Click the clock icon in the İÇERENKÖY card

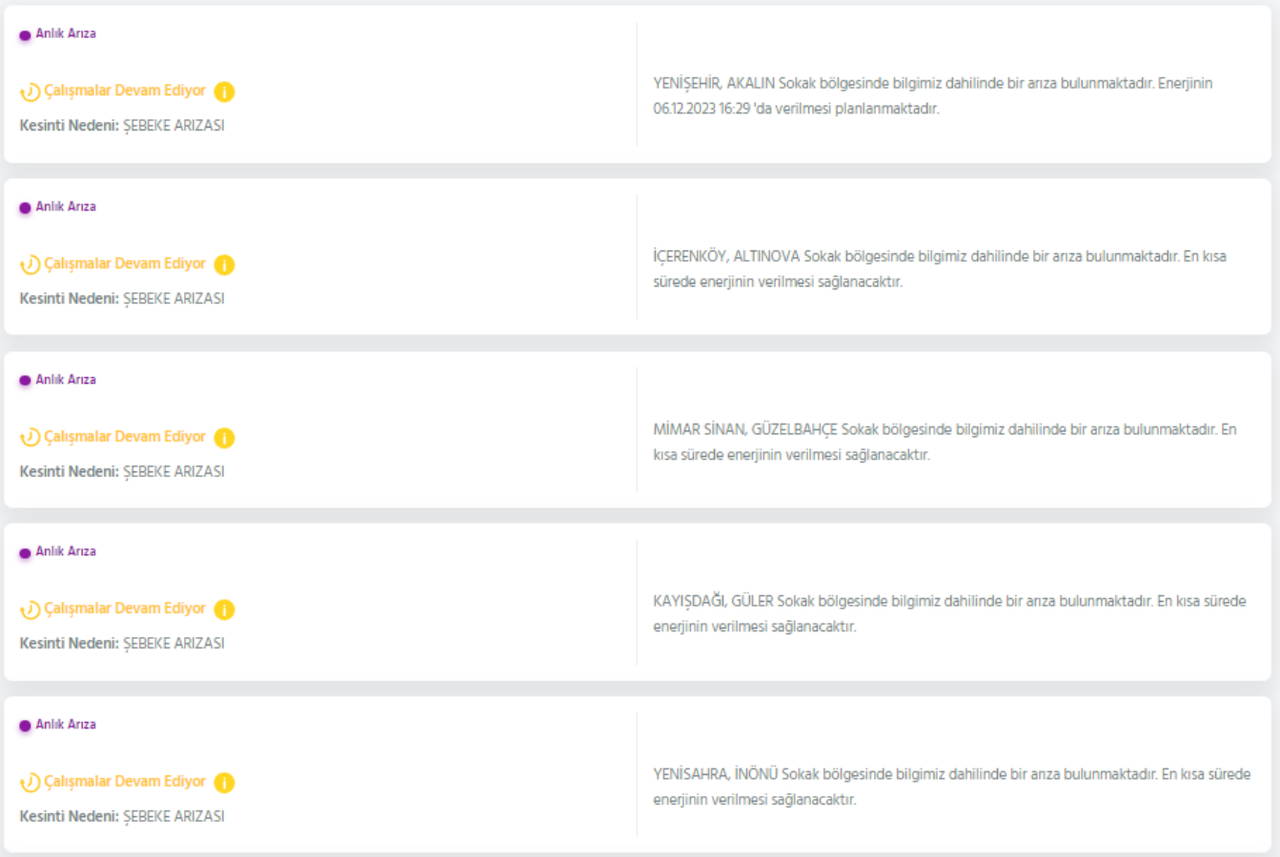click(x=30, y=265)
